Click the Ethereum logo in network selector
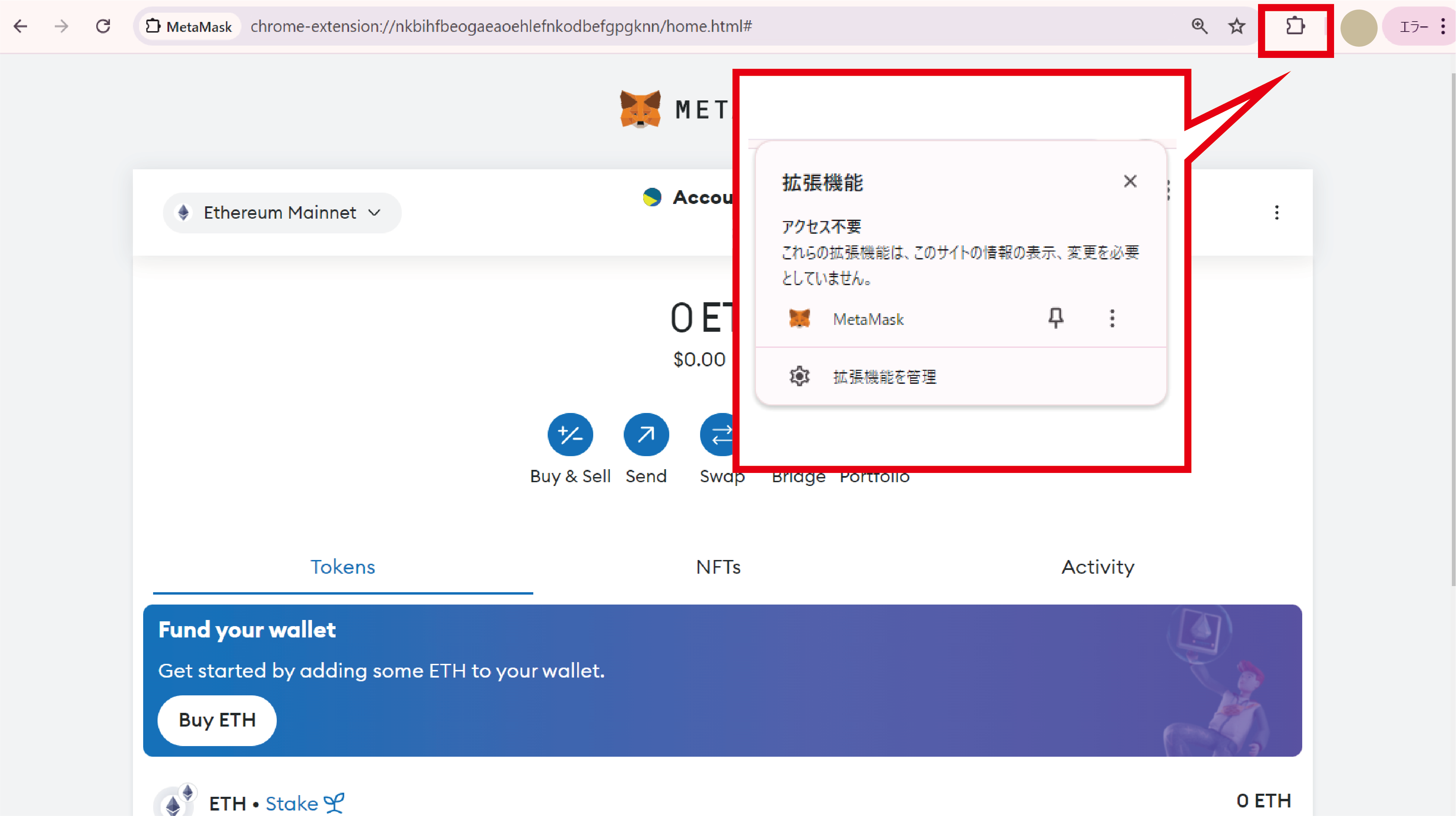Screen dimensions: 1456x816 (183, 212)
